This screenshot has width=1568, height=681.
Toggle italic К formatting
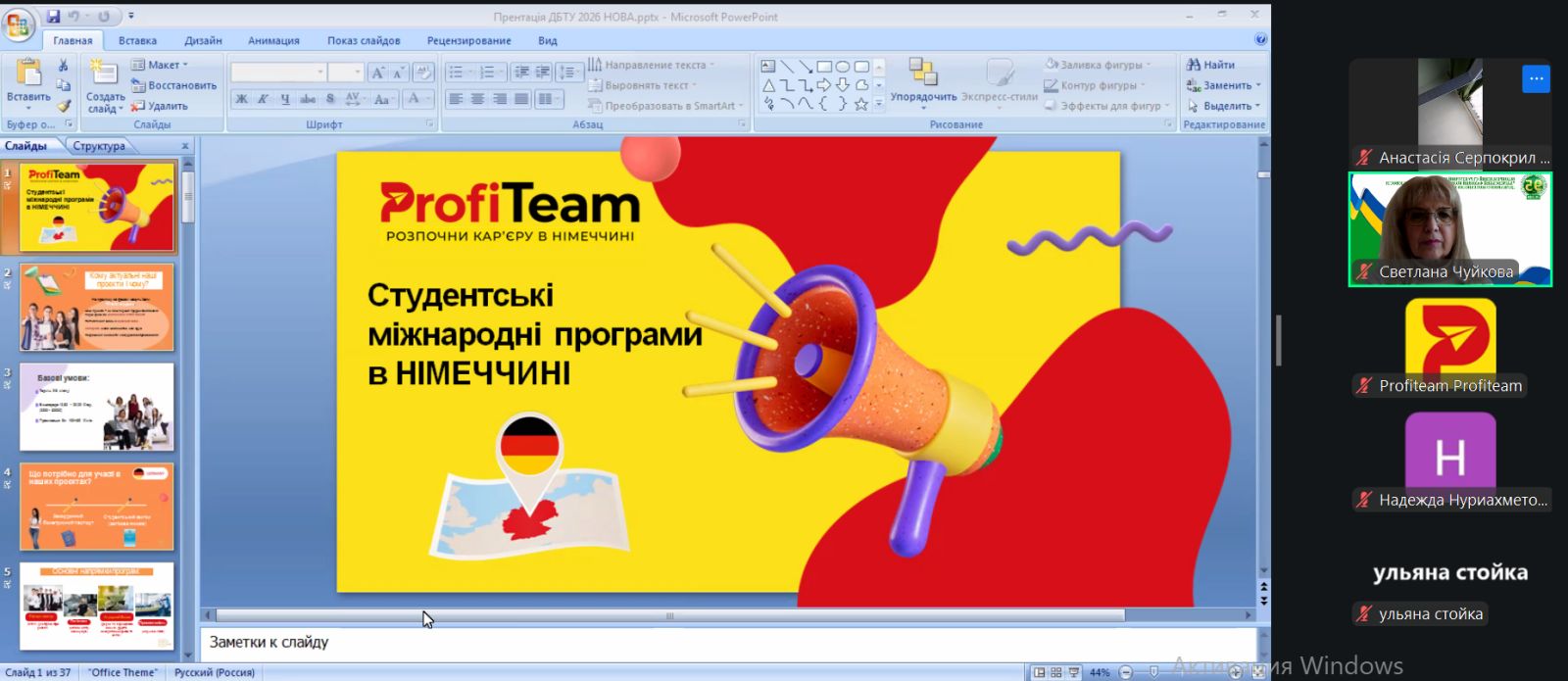coord(263,99)
